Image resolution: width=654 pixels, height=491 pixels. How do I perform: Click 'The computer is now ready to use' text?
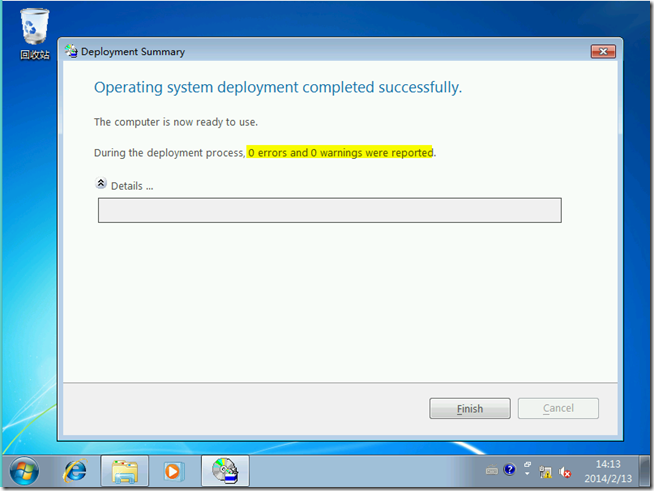[x=176, y=122]
